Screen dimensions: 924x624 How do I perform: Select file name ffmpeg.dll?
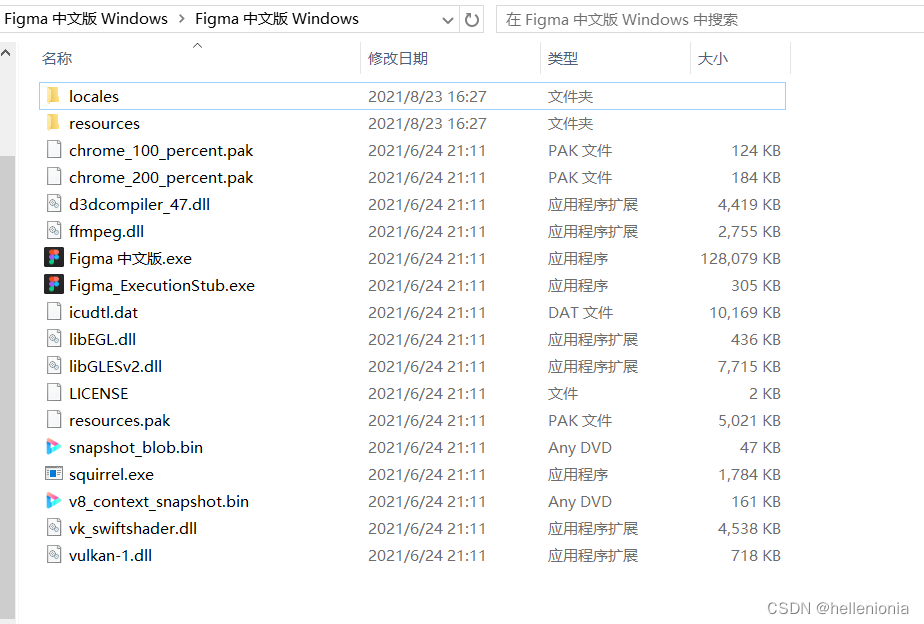[x=106, y=232]
